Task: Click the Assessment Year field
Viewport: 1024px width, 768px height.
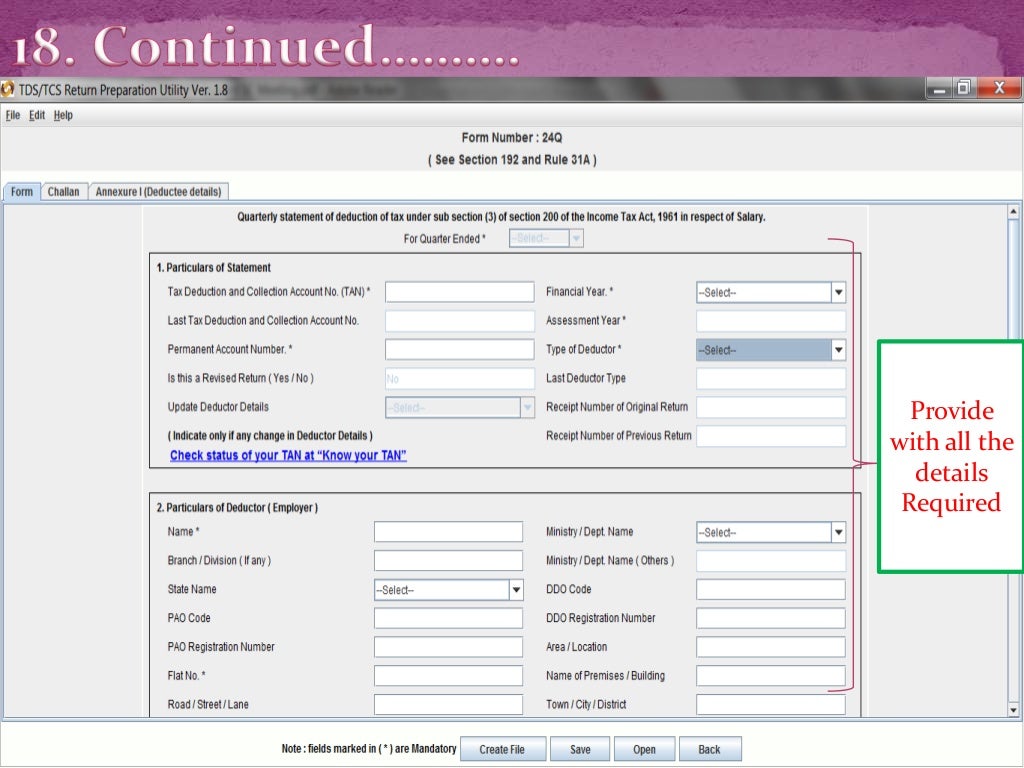Action: click(x=771, y=321)
